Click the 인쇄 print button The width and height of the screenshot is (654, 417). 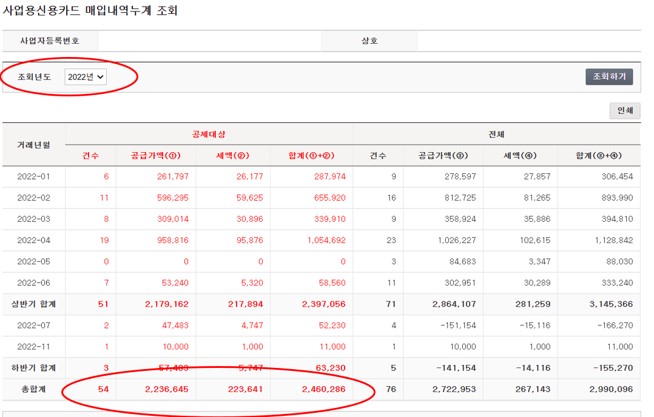tap(625, 111)
